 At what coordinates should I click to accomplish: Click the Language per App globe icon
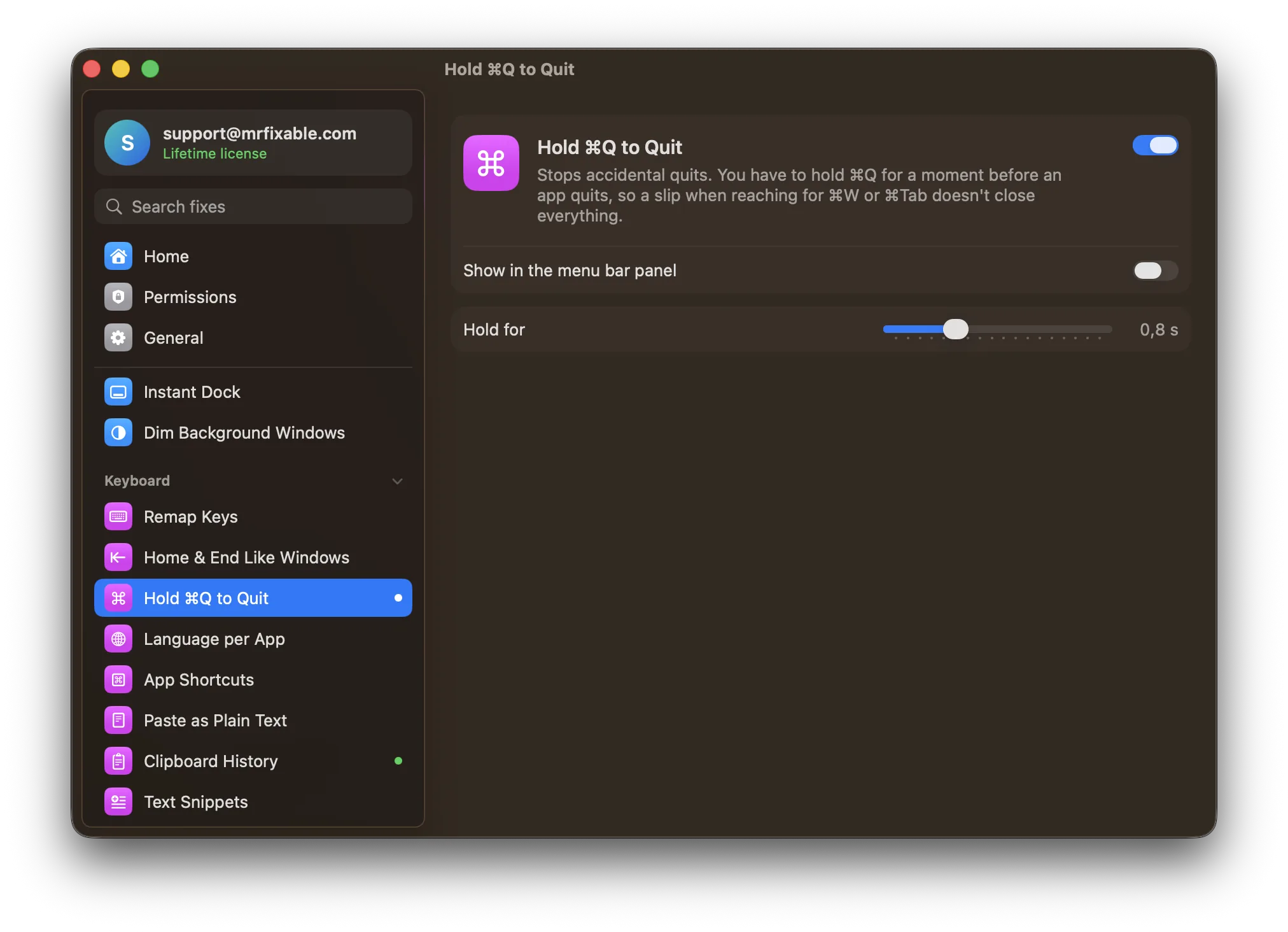pos(118,639)
